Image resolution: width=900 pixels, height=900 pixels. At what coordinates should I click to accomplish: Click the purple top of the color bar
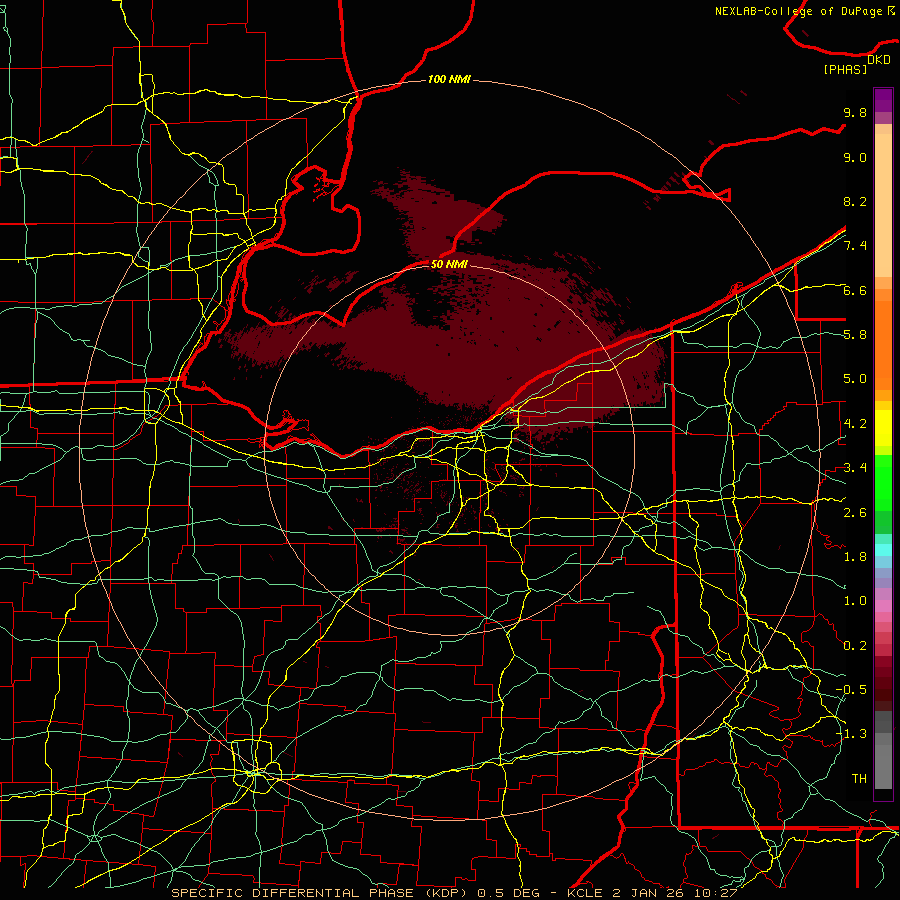[883, 101]
